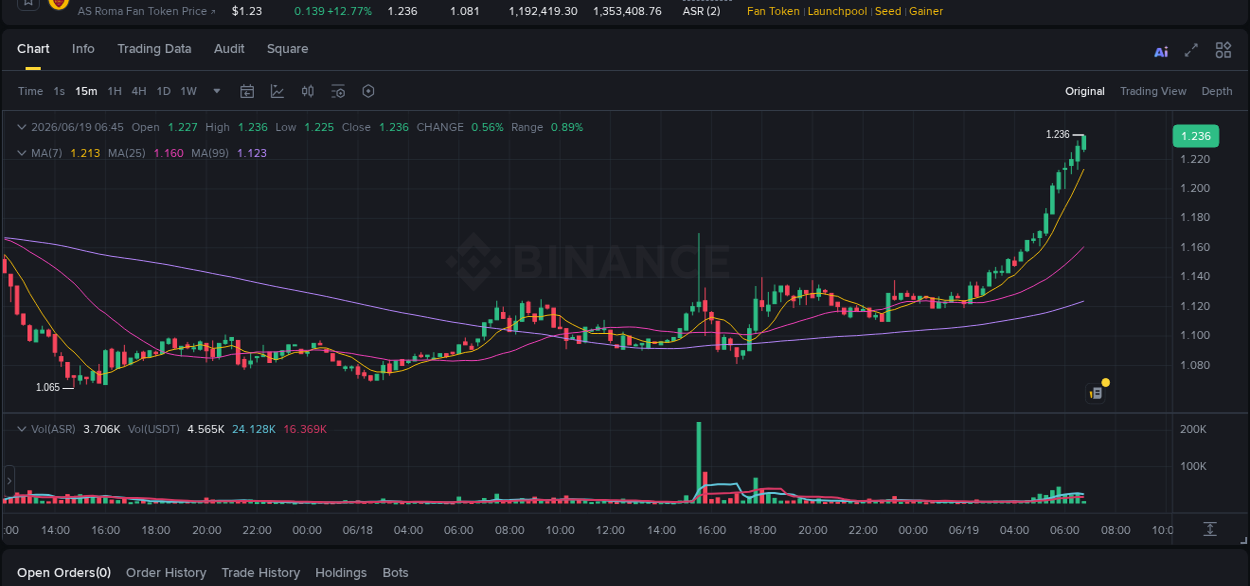Click the Range value 0.89%
Viewport: 1250px width, 586px height.
(x=566, y=127)
